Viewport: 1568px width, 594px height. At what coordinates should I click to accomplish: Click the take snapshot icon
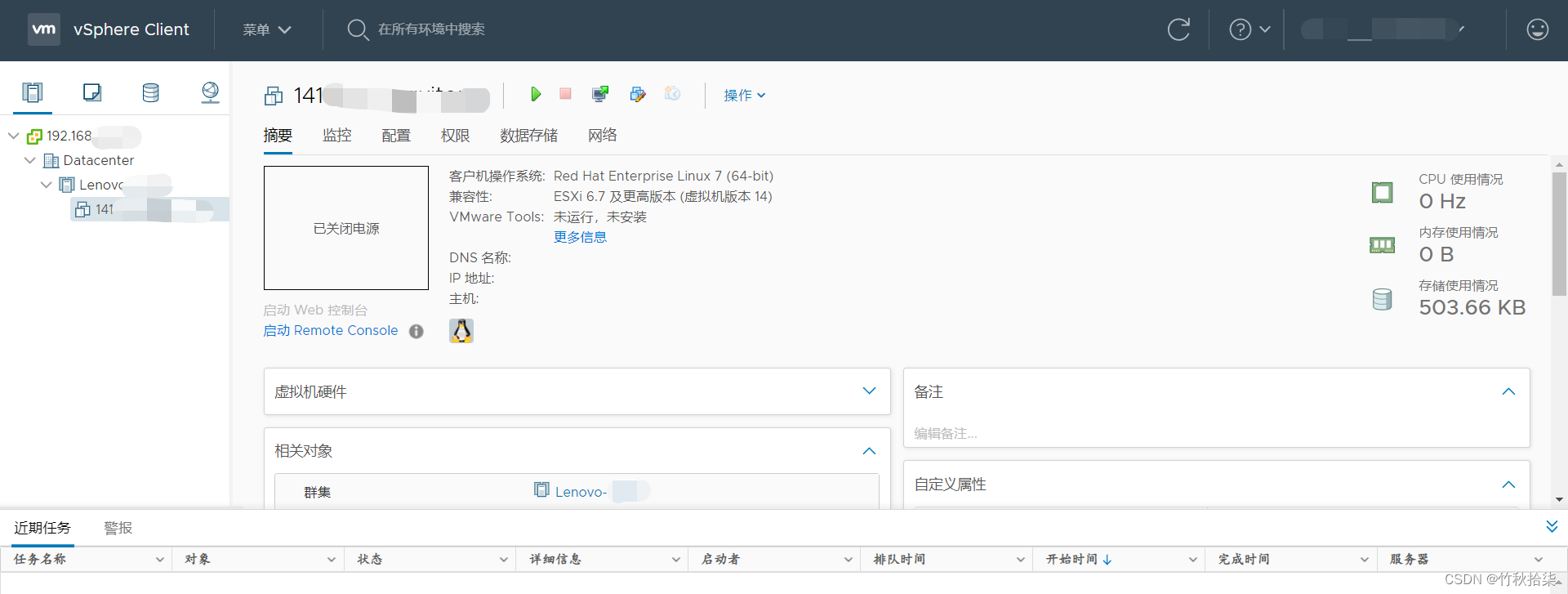click(672, 94)
